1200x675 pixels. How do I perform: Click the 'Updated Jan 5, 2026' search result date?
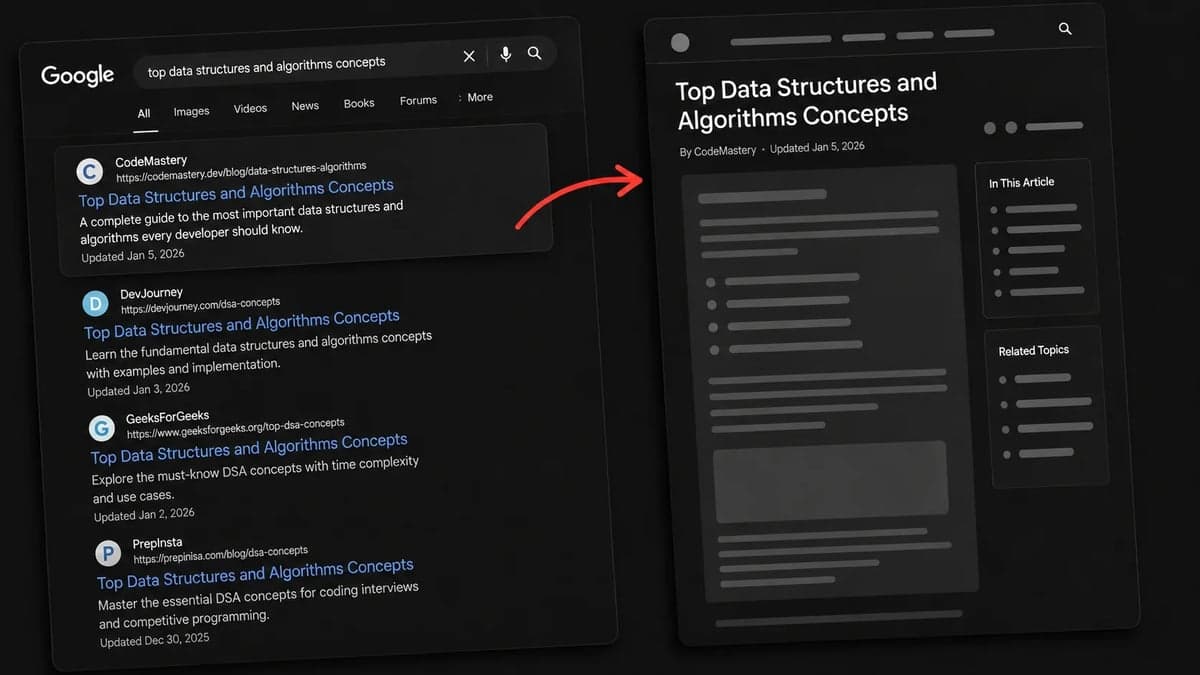(x=133, y=256)
